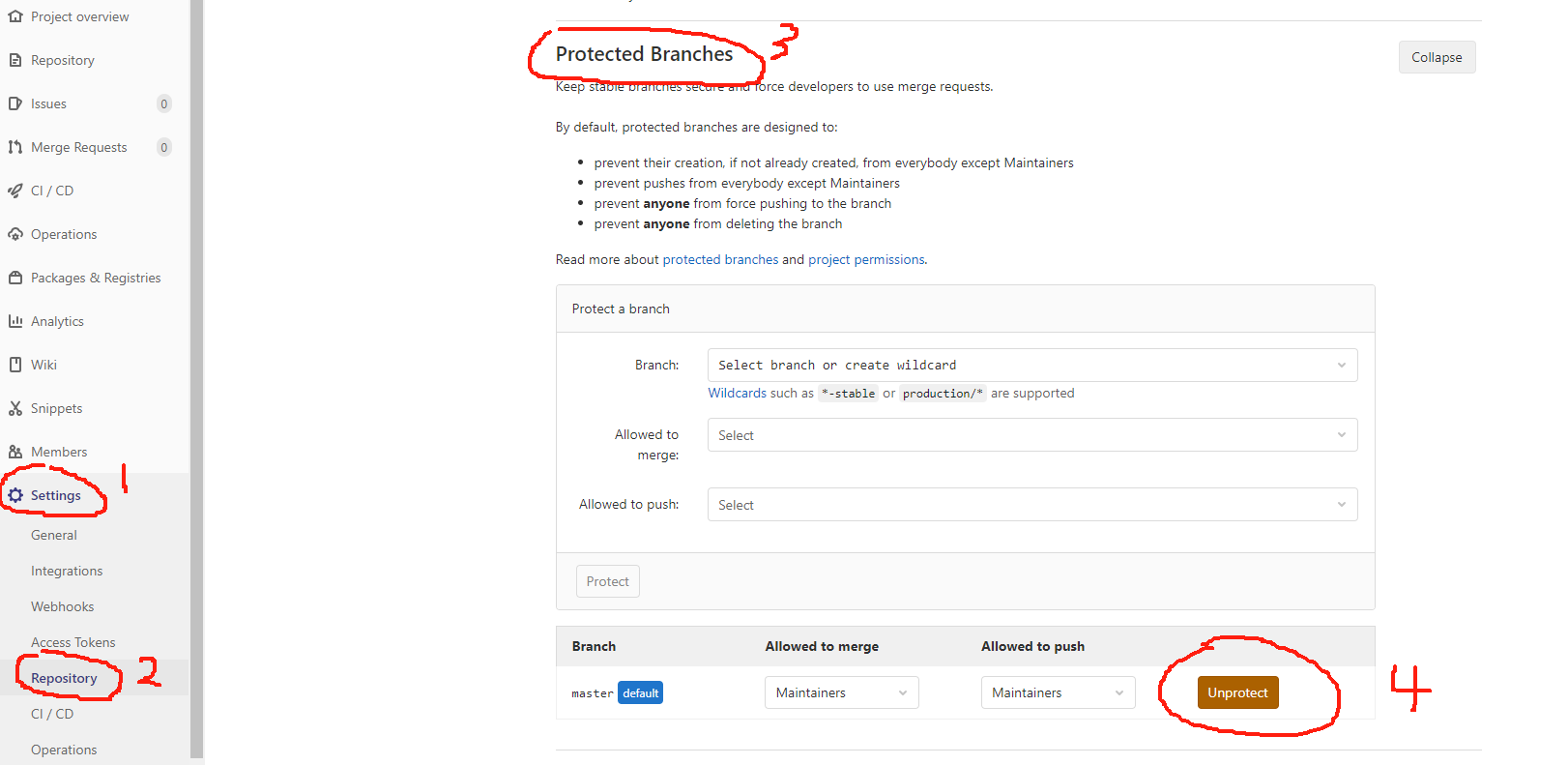Open Snippets using the scissors icon
This screenshot has width=1568, height=765.
coord(15,407)
